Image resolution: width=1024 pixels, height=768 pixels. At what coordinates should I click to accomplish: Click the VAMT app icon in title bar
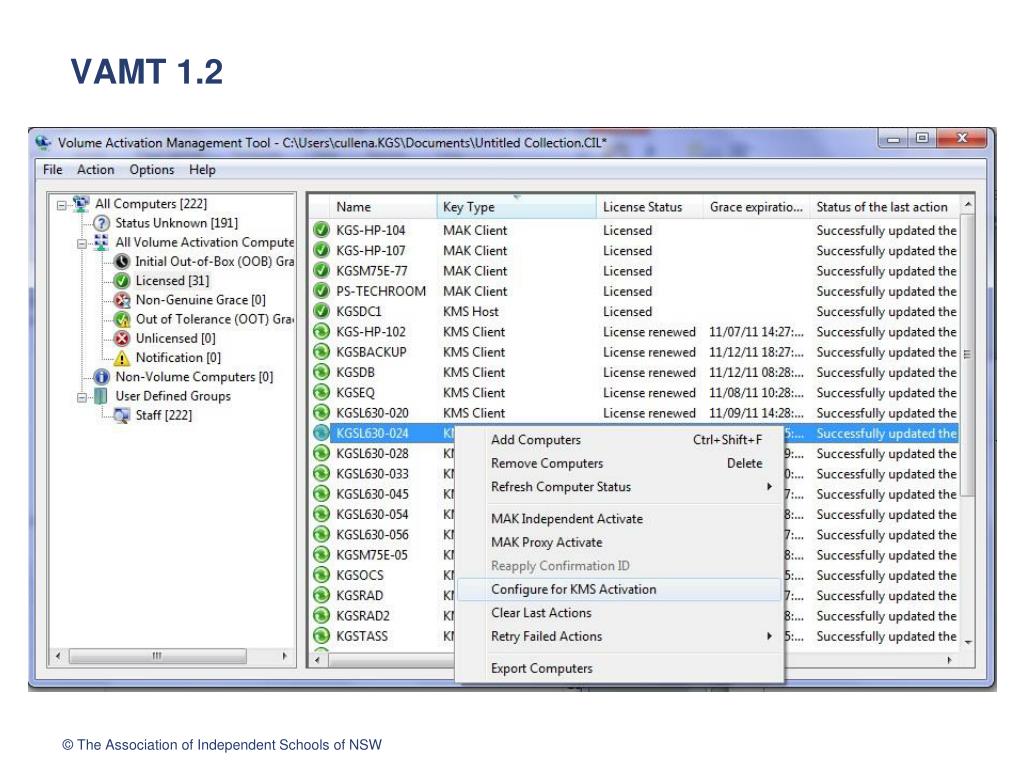[x=44, y=142]
